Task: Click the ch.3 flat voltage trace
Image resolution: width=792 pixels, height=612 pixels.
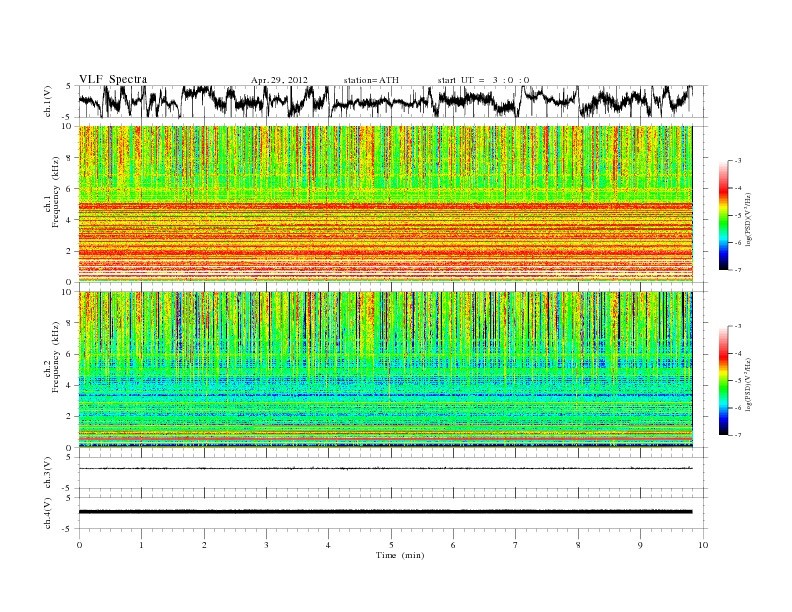Action: pyautogui.click(x=385, y=469)
